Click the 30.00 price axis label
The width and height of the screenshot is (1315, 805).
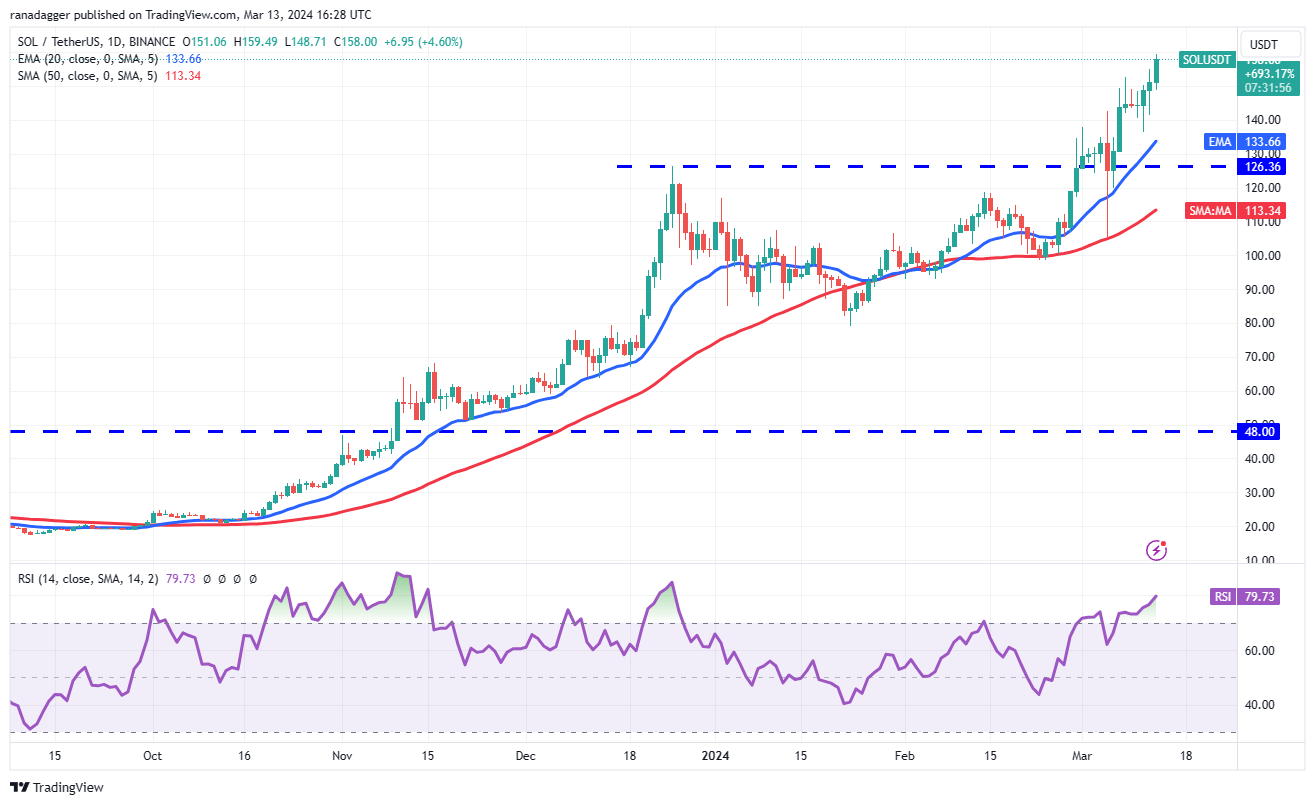coord(1259,493)
